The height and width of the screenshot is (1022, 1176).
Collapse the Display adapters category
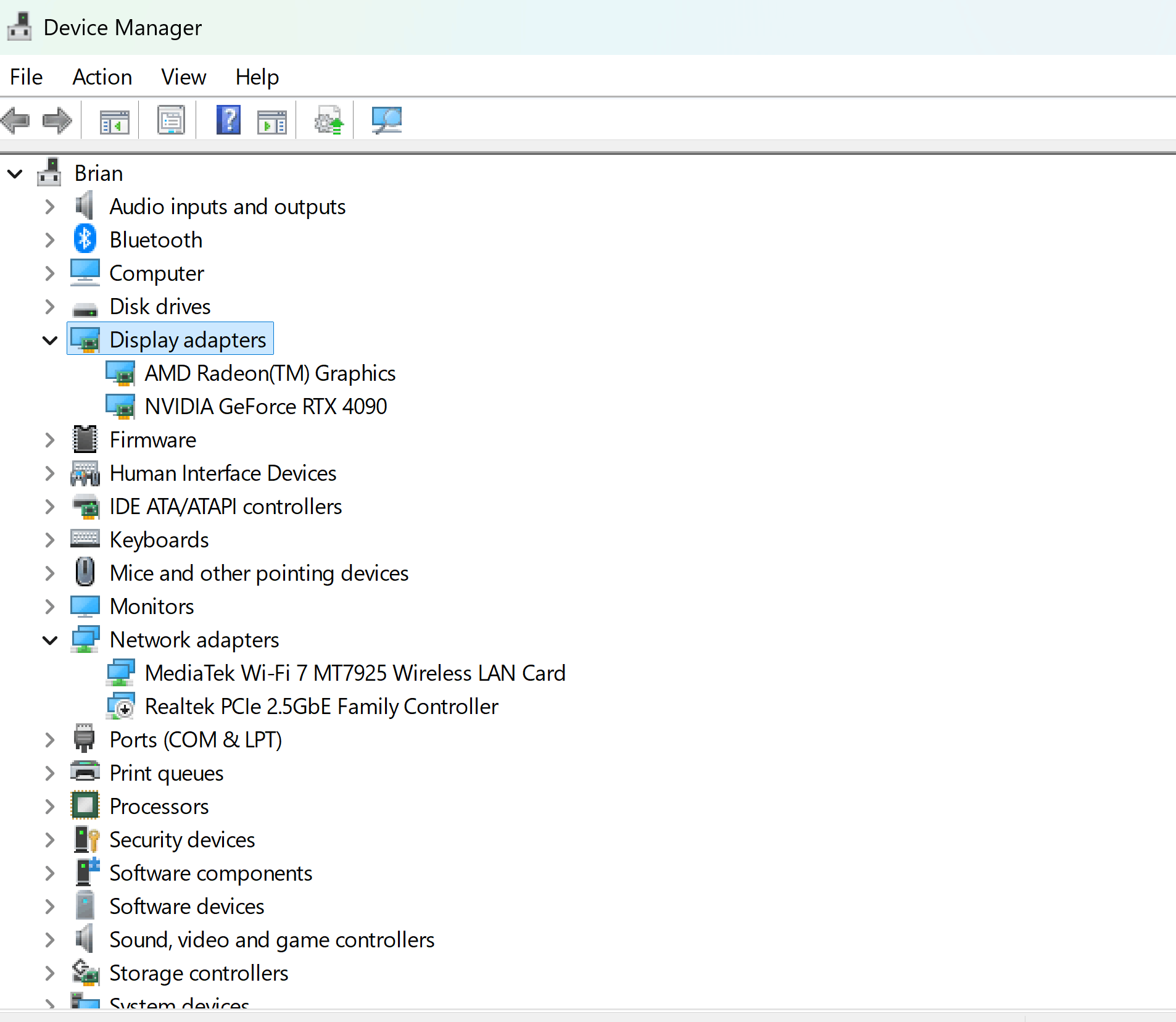pyautogui.click(x=50, y=339)
